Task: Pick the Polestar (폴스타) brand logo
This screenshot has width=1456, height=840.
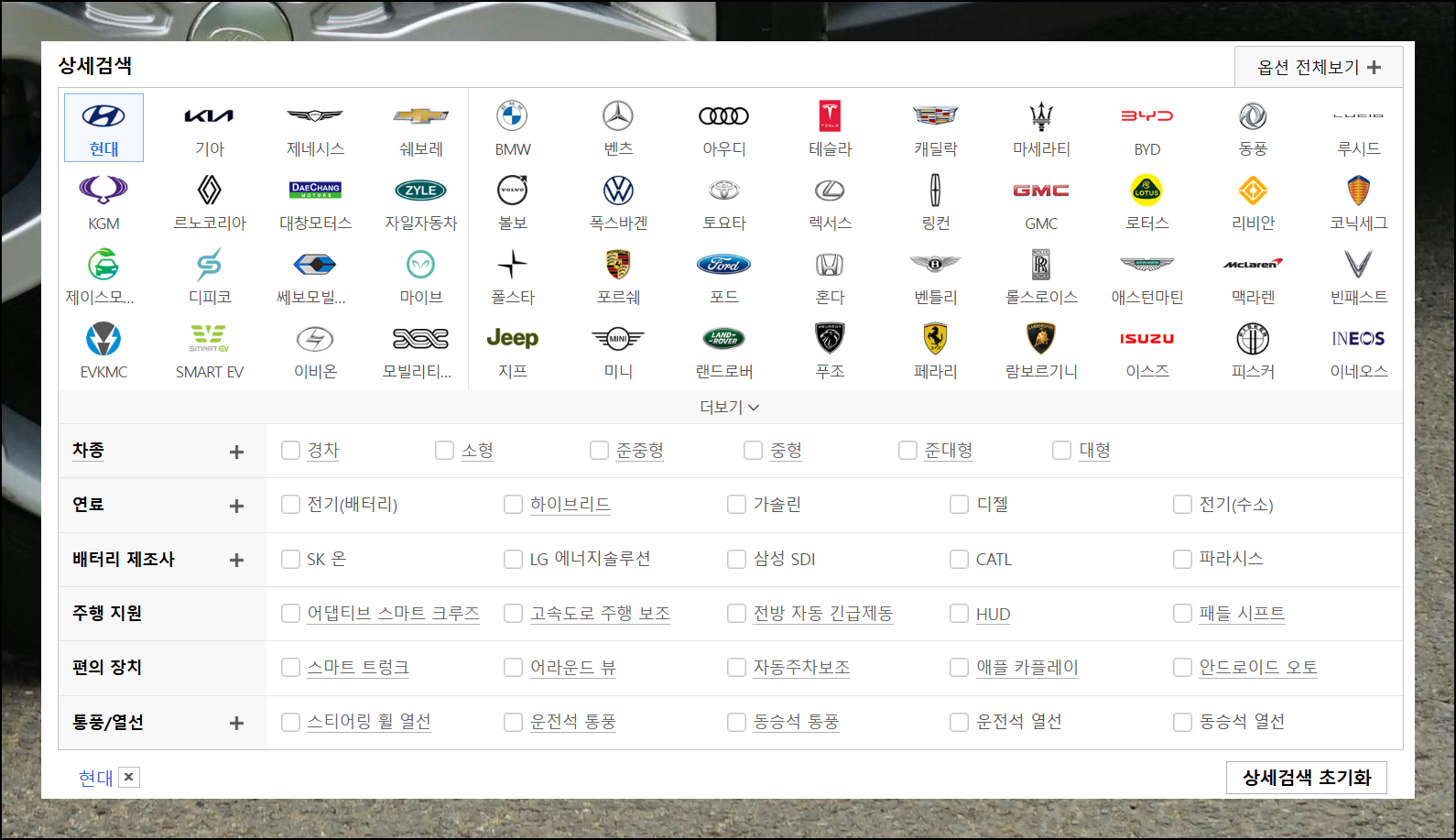Action: (513, 265)
